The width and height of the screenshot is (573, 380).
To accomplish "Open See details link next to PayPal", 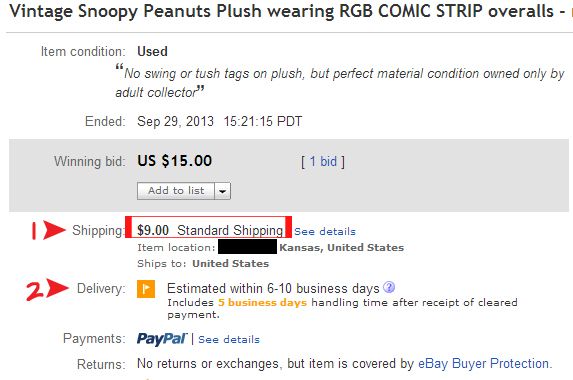I will (x=229, y=339).
